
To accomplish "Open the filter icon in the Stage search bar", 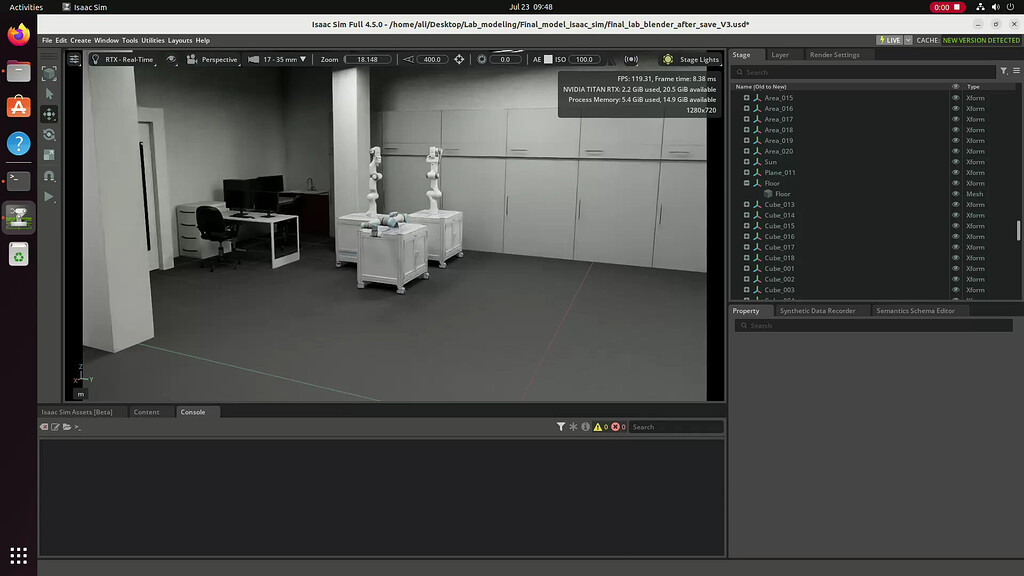I will coord(1001,71).
